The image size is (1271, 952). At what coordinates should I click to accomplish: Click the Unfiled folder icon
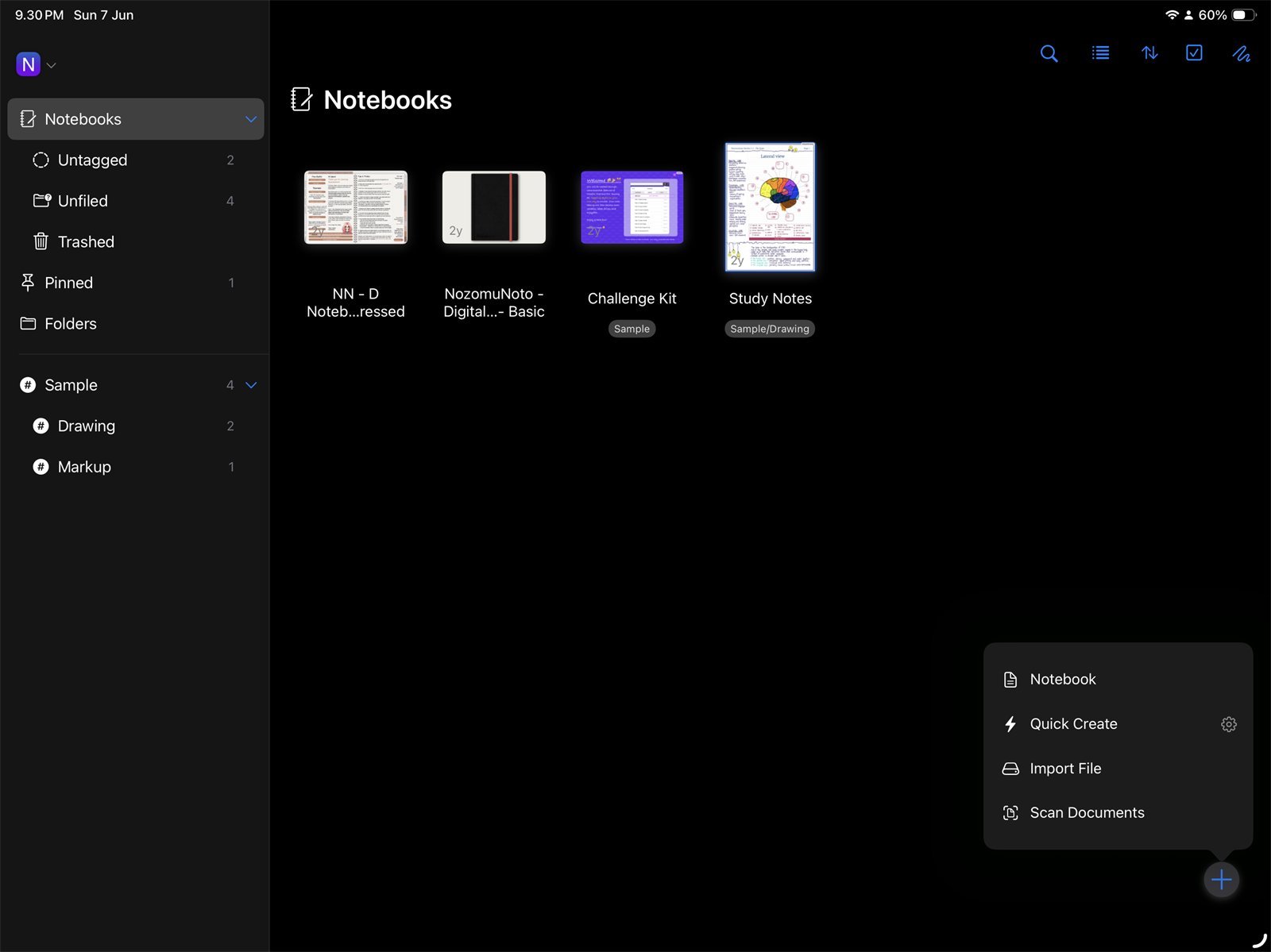[42, 201]
